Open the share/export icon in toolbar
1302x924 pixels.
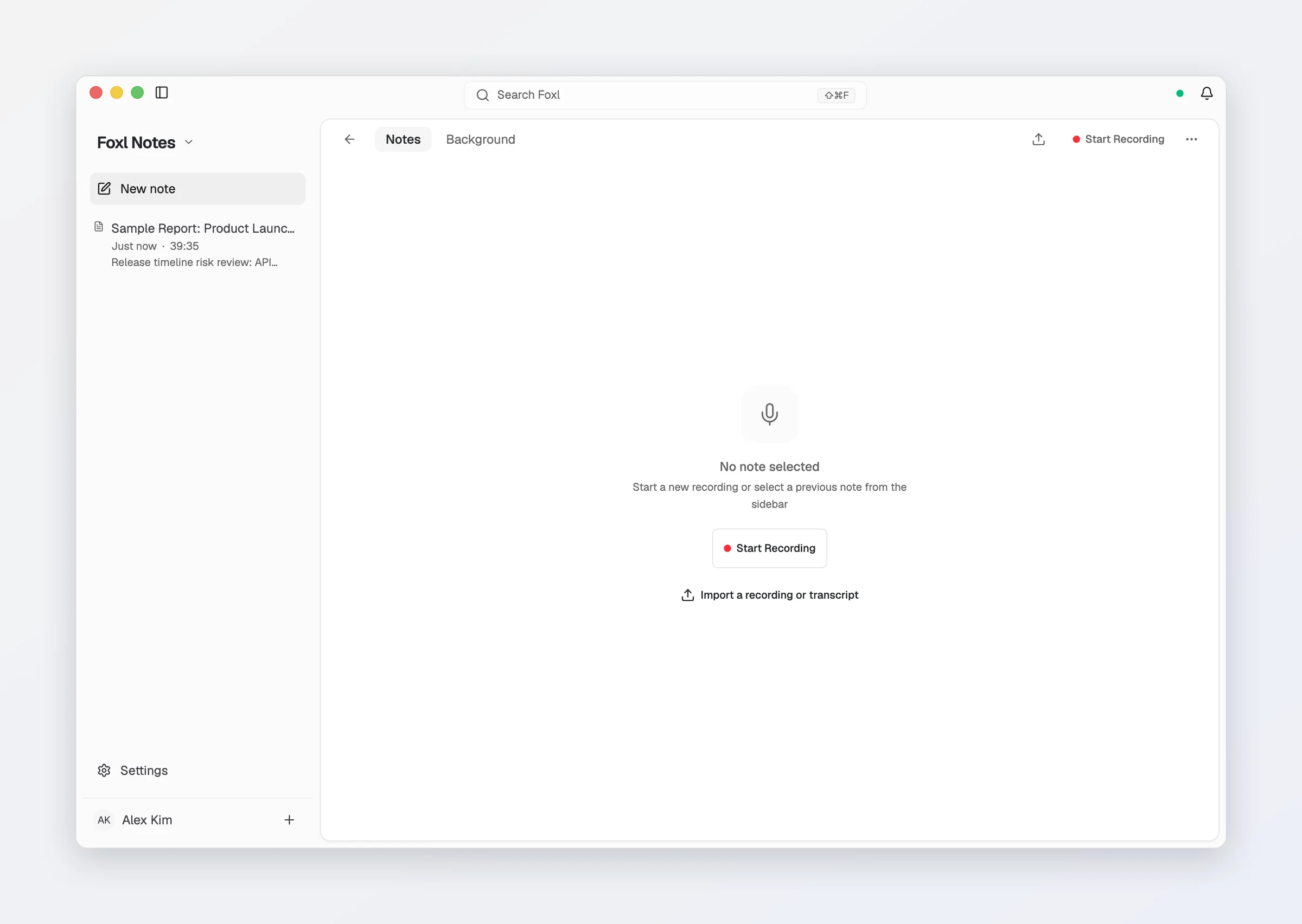1038,139
